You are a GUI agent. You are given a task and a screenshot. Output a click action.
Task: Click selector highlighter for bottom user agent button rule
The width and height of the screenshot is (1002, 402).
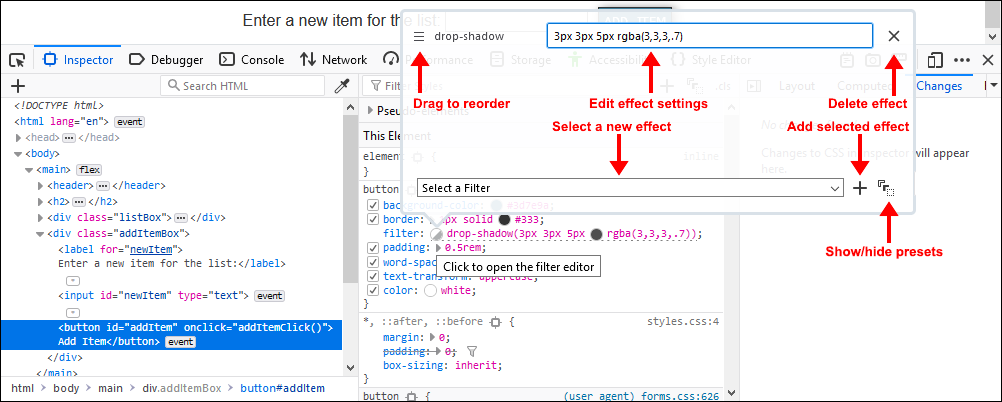(412, 396)
